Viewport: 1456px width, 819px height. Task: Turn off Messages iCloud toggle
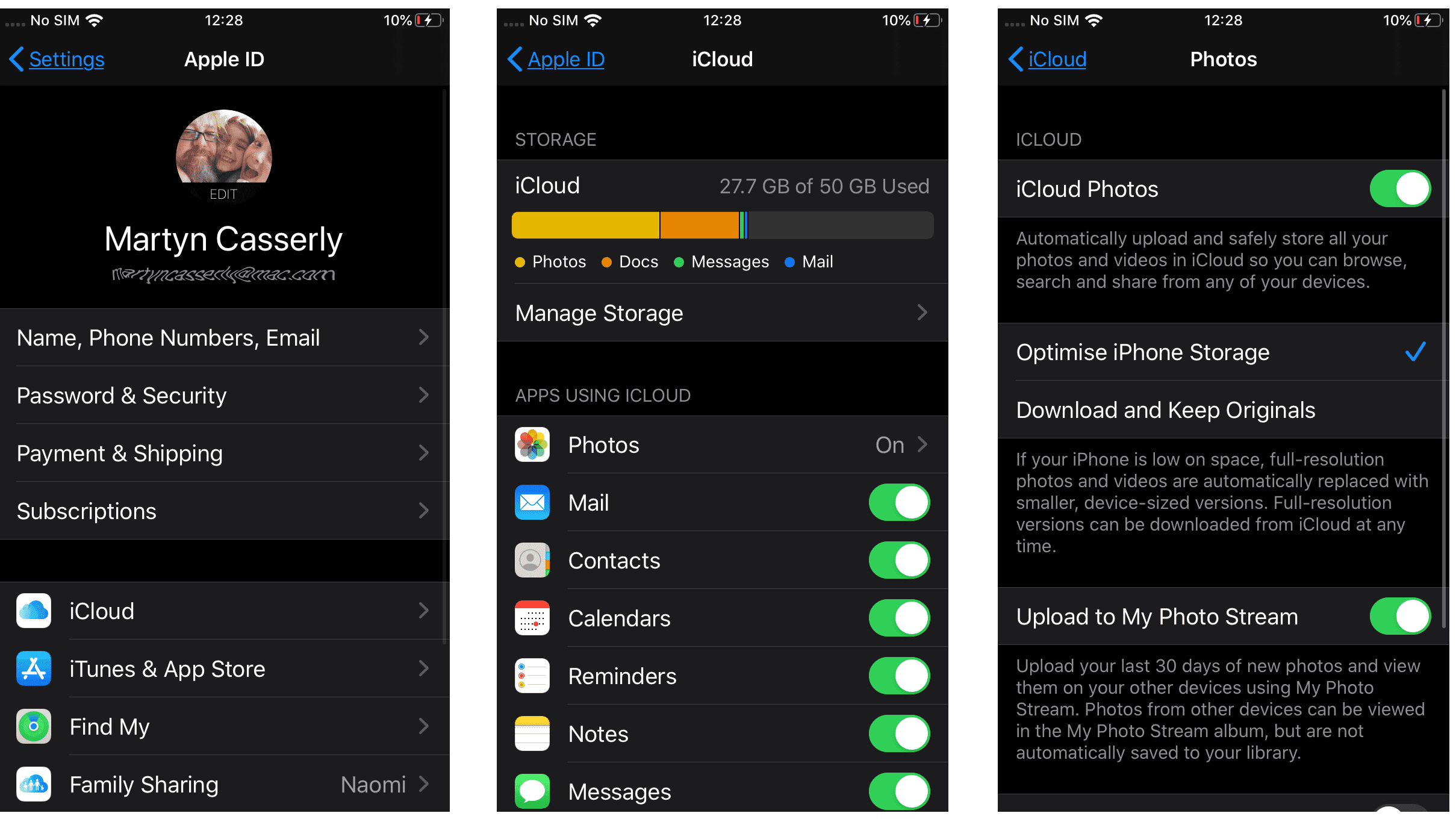click(x=900, y=791)
